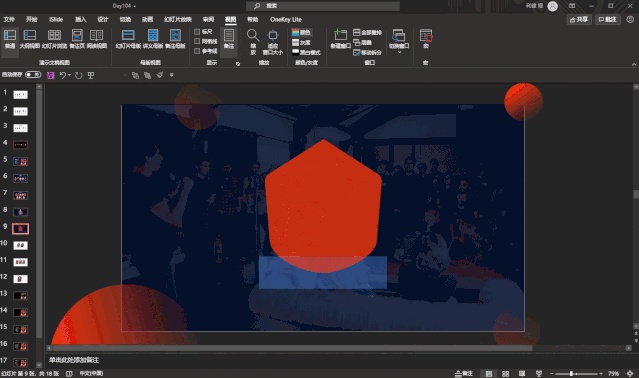Image resolution: width=639 pixels, height=378 pixels.
Task: Click the Notes (备注) button in status bar
Action: [464, 374]
